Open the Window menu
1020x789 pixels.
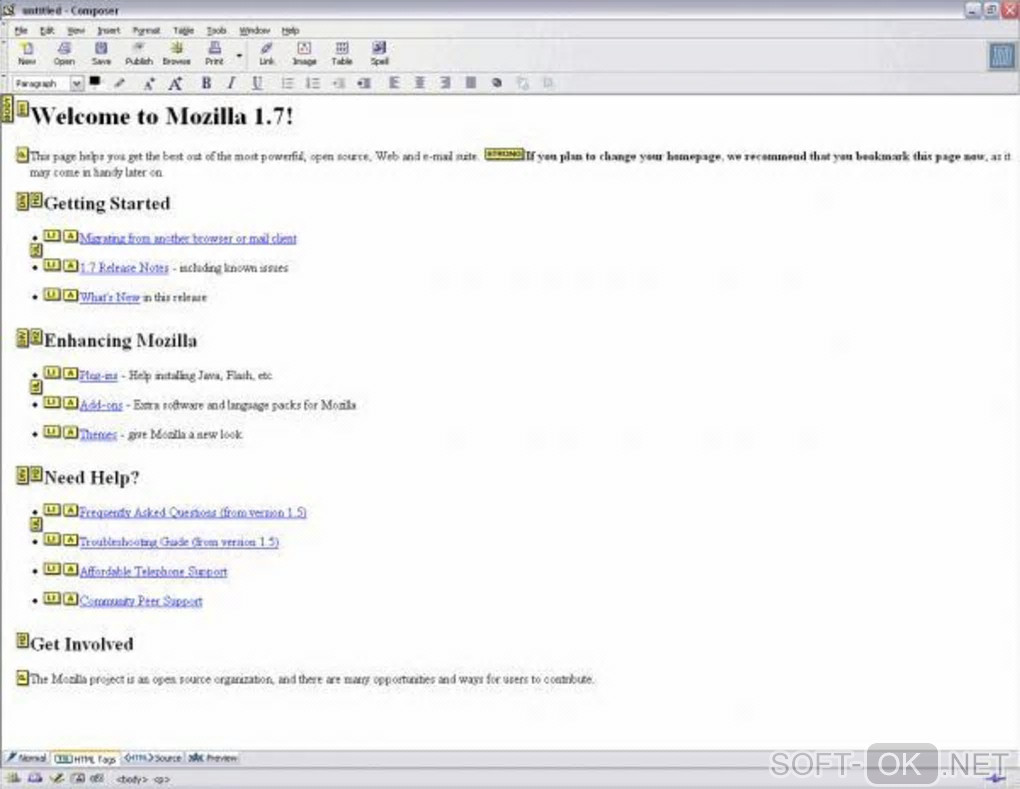point(254,31)
